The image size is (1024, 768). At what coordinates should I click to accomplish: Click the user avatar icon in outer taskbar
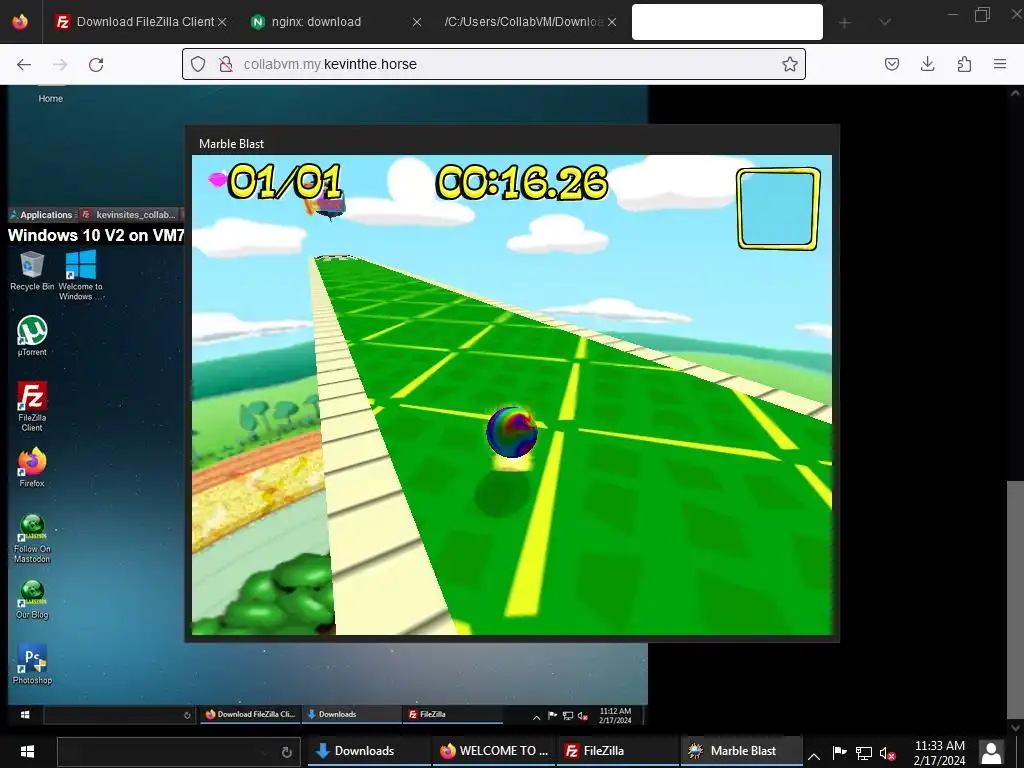click(x=991, y=752)
